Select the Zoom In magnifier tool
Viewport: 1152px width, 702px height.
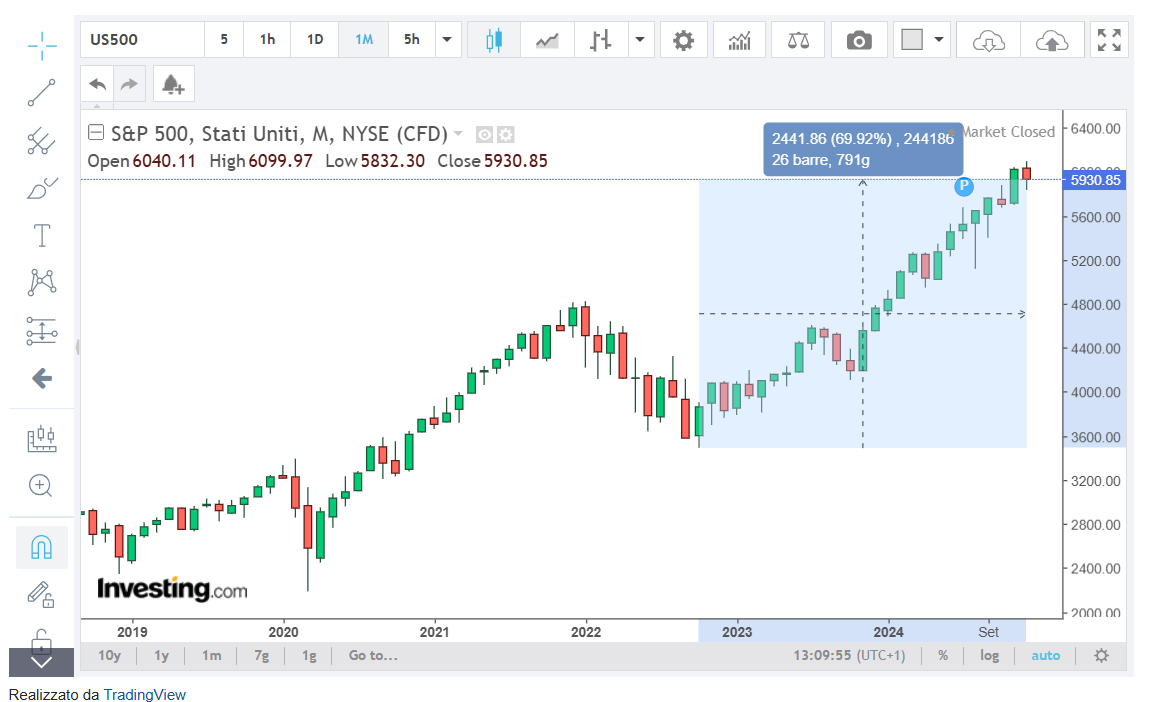coord(41,485)
